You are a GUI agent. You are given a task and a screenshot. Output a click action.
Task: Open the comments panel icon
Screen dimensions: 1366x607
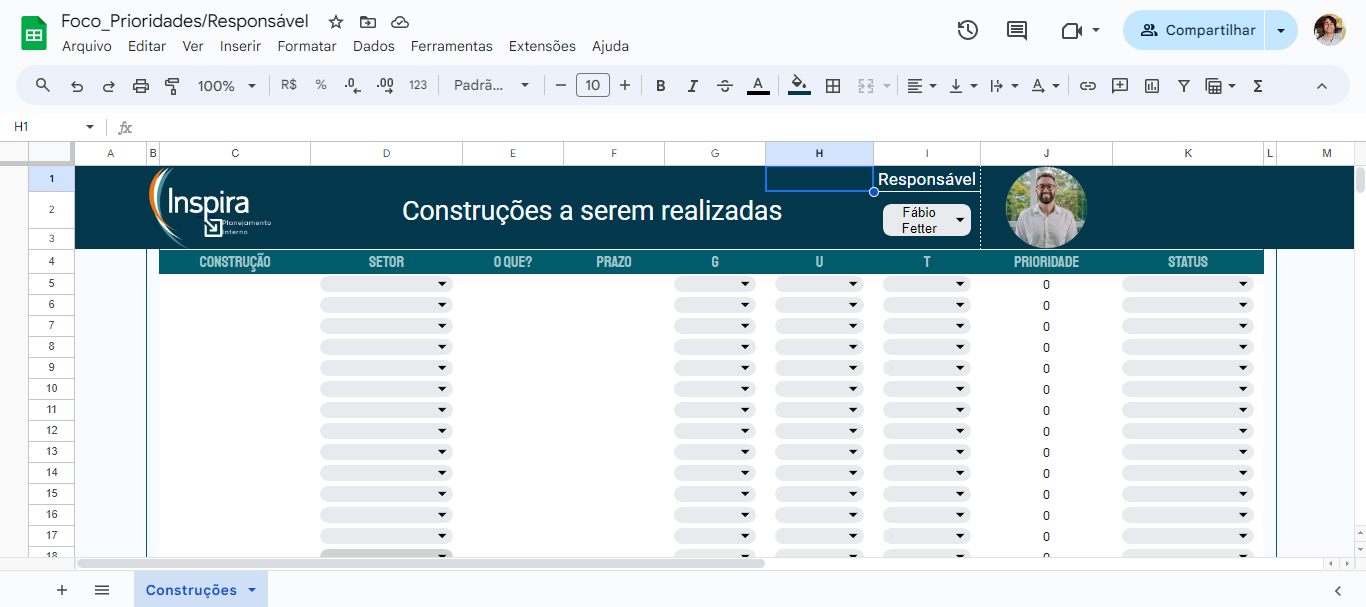(x=1017, y=30)
